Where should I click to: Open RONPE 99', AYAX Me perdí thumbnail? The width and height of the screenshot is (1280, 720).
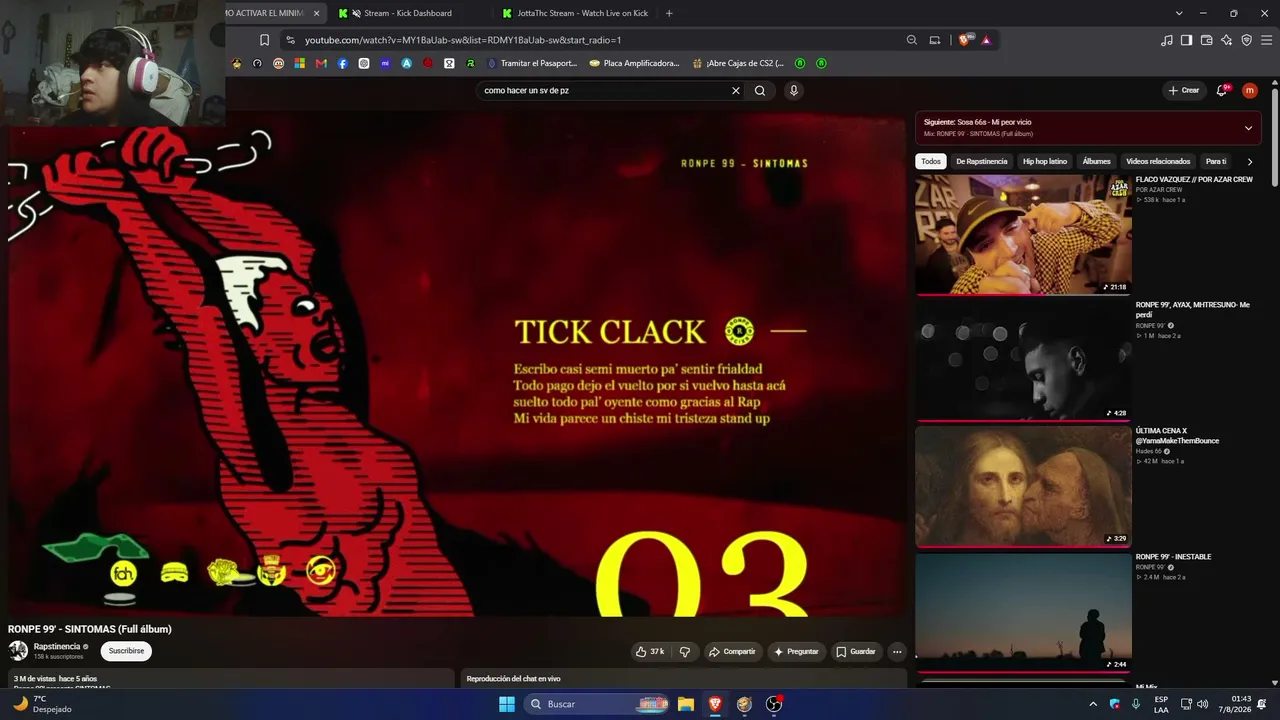(x=1023, y=360)
